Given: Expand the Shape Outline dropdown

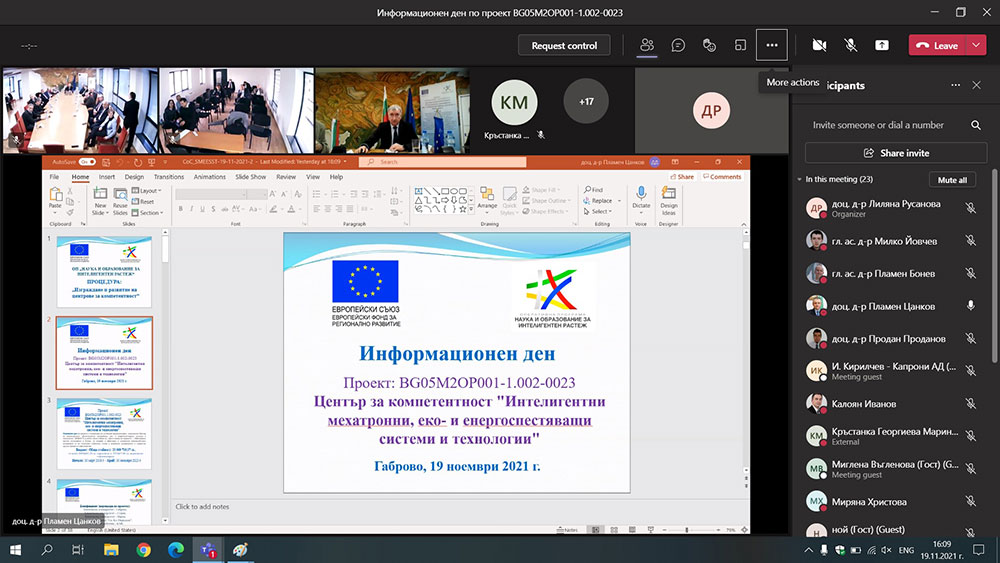Looking at the screenshot, I should [x=545, y=200].
